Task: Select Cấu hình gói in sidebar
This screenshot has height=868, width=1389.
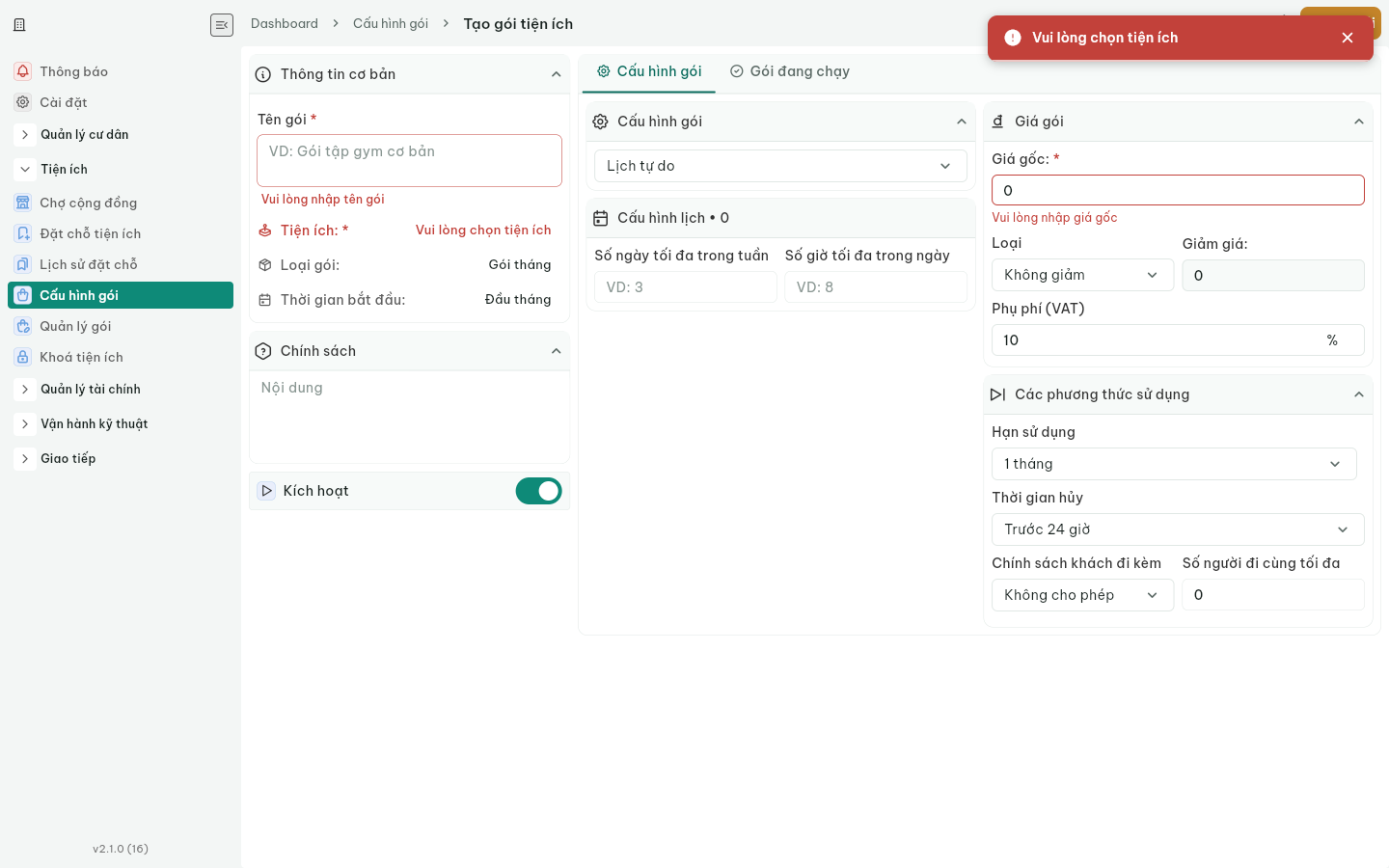Action: [x=121, y=295]
